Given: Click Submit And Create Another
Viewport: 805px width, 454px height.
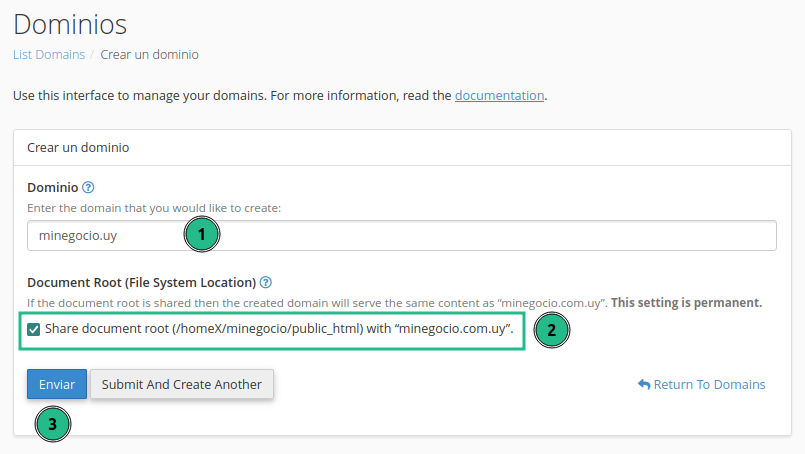Looking at the screenshot, I should click(181, 384).
